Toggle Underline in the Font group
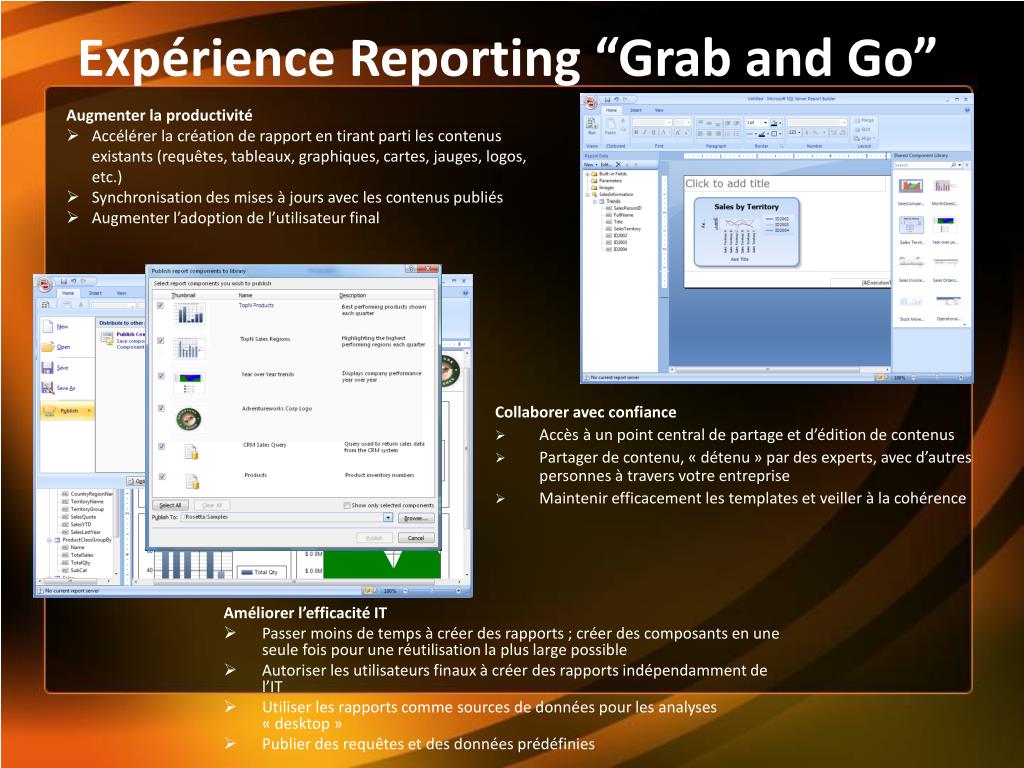Viewport: 1024px width, 768px height. pos(653,132)
